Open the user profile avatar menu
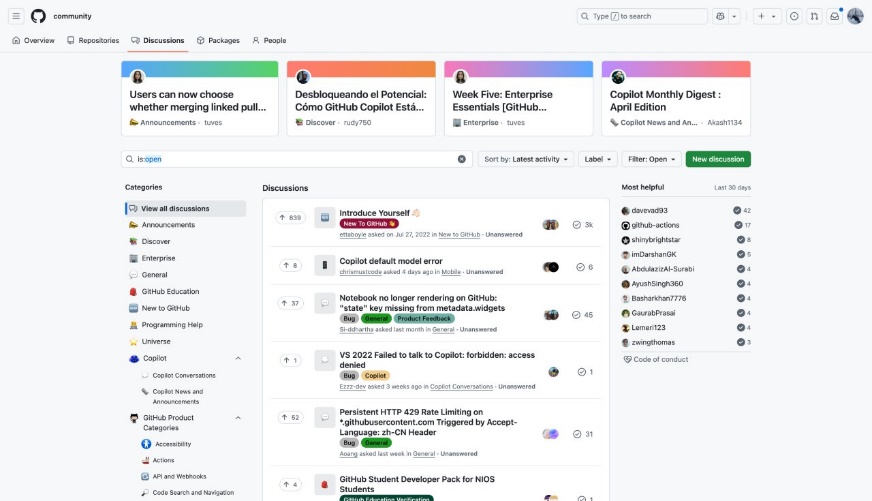The height and width of the screenshot is (501, 872). click(855, 16)
